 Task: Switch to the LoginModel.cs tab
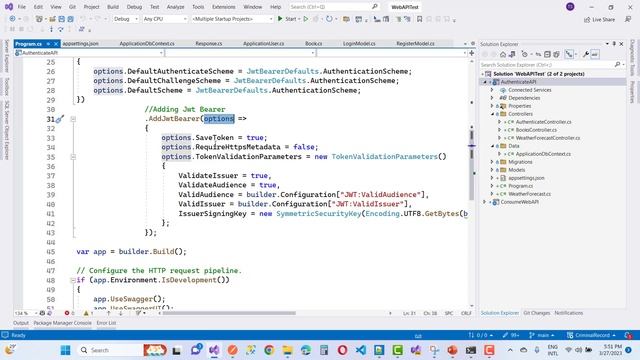(359, 44)
